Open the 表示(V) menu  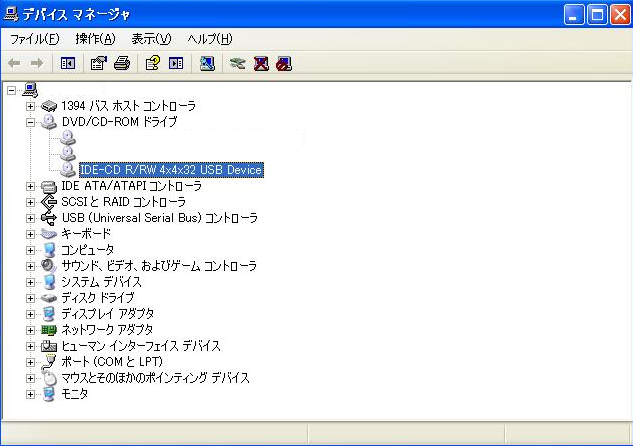[151, 39]
